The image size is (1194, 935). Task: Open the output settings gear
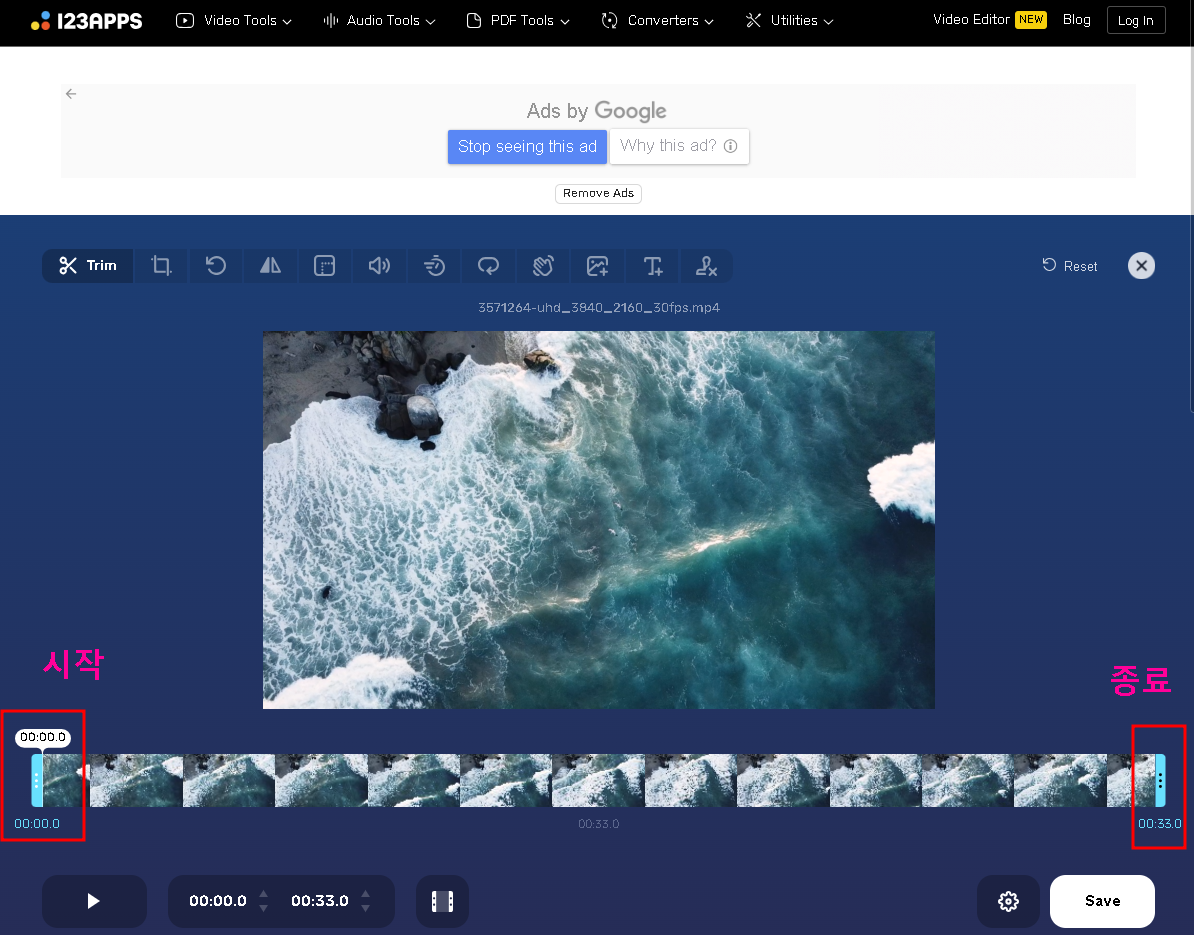[1008, 901]
